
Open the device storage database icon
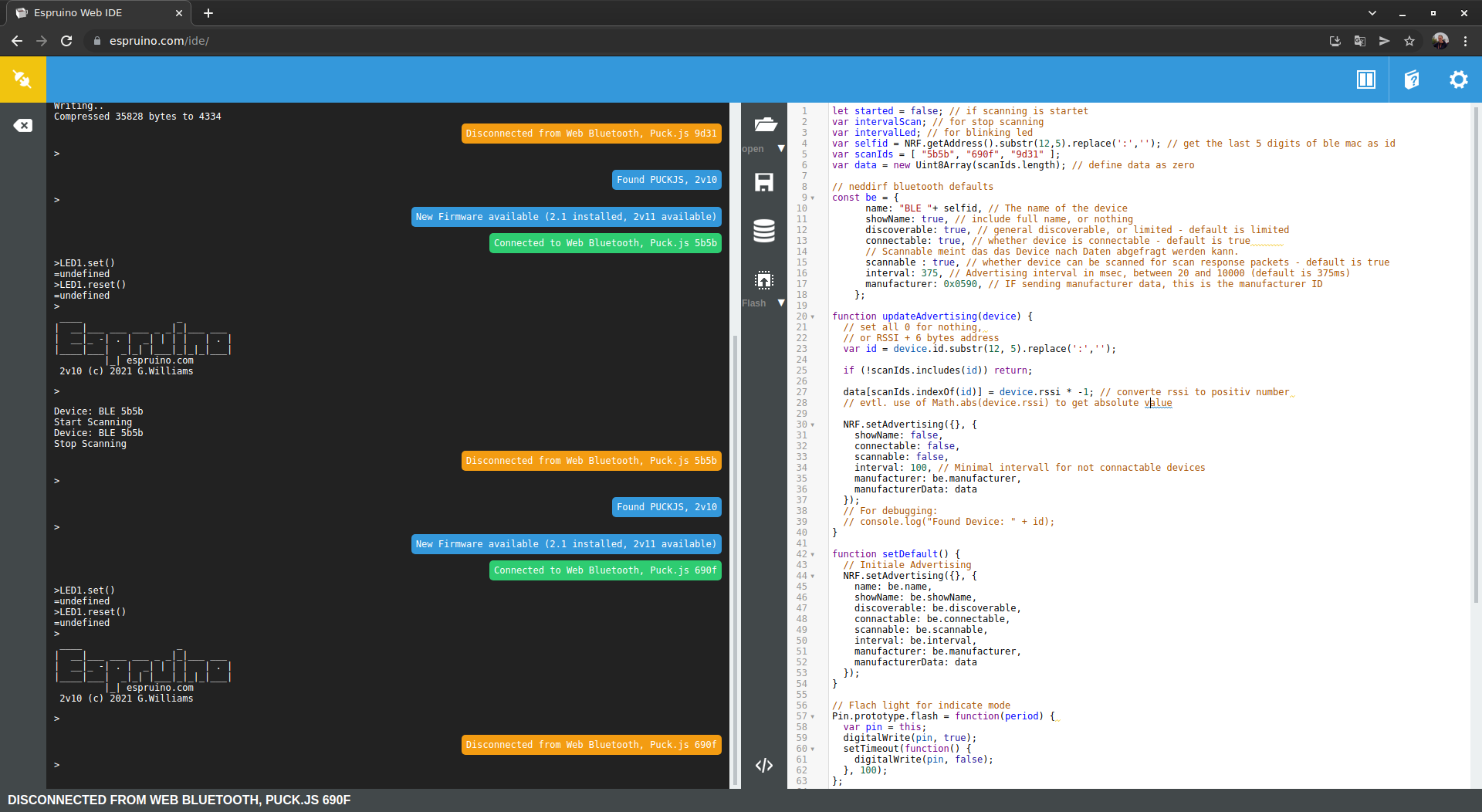(x=764, y=231)
